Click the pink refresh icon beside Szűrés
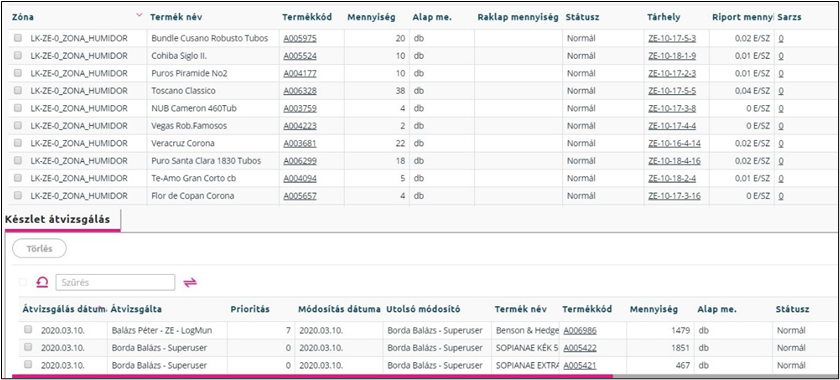Image resolution: width=840 pixels, height=380 pixels. point(42,282)
